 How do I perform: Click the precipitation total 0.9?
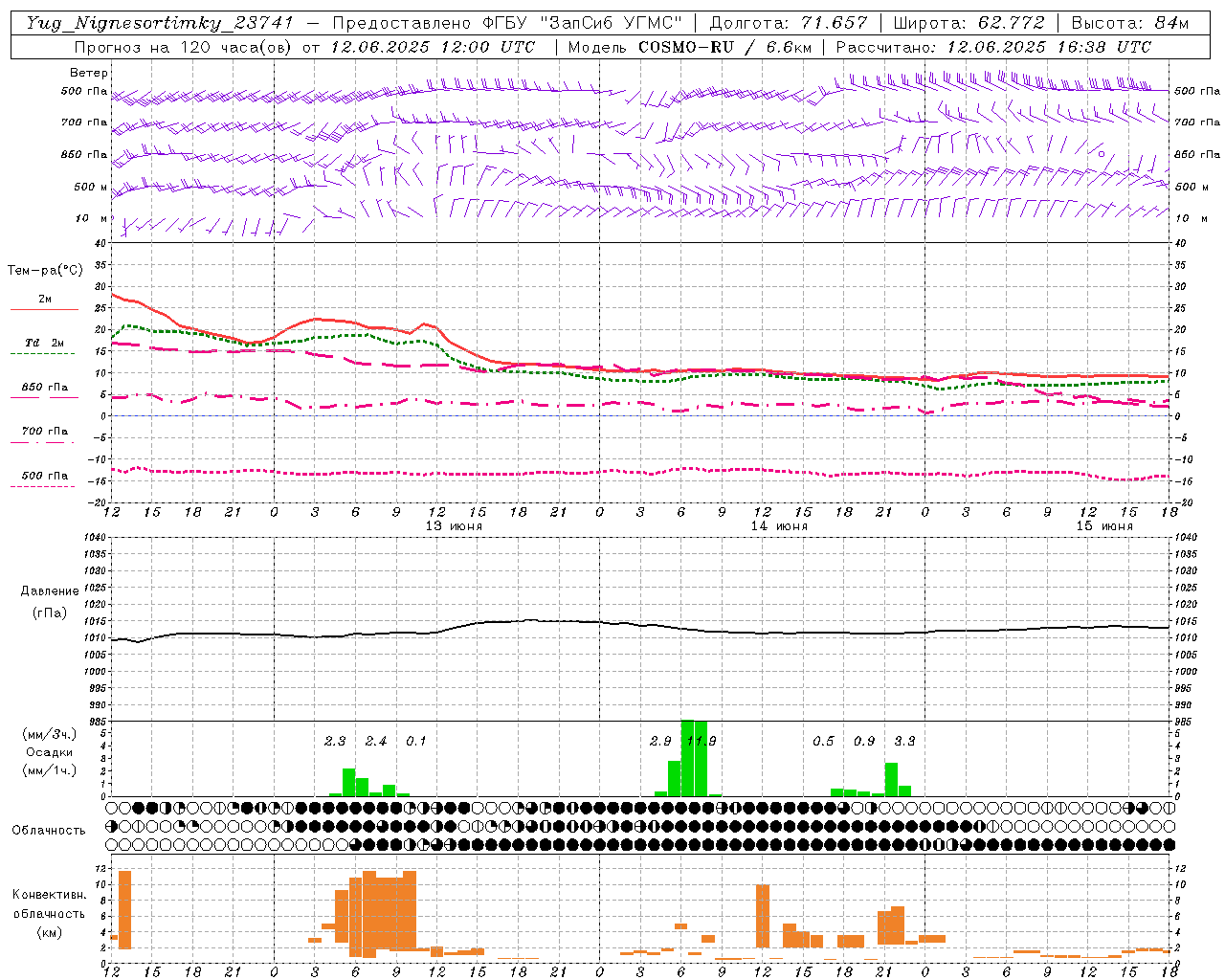[864, 741]
